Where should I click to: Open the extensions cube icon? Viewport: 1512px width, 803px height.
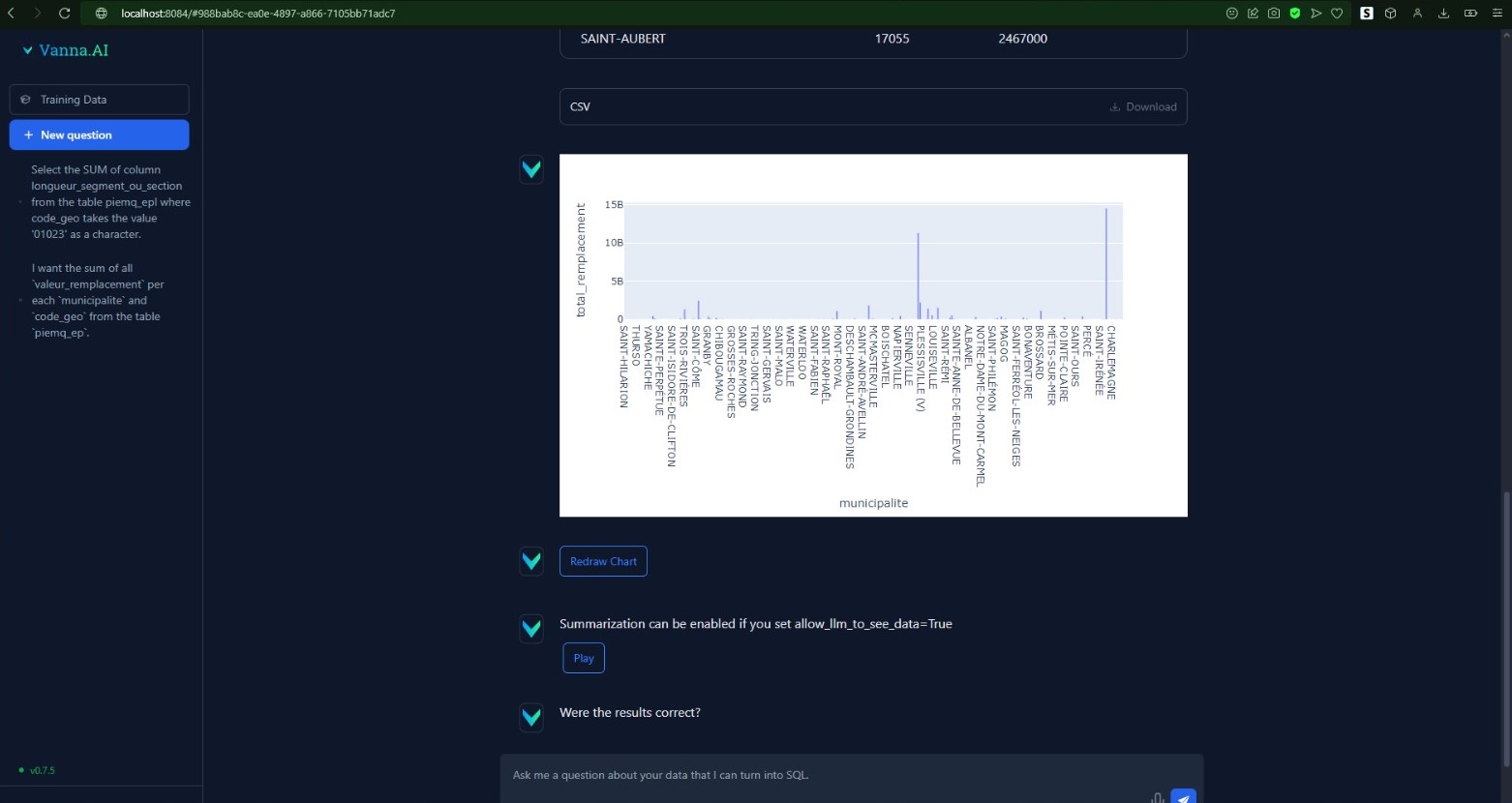[x=1390, y=14]
